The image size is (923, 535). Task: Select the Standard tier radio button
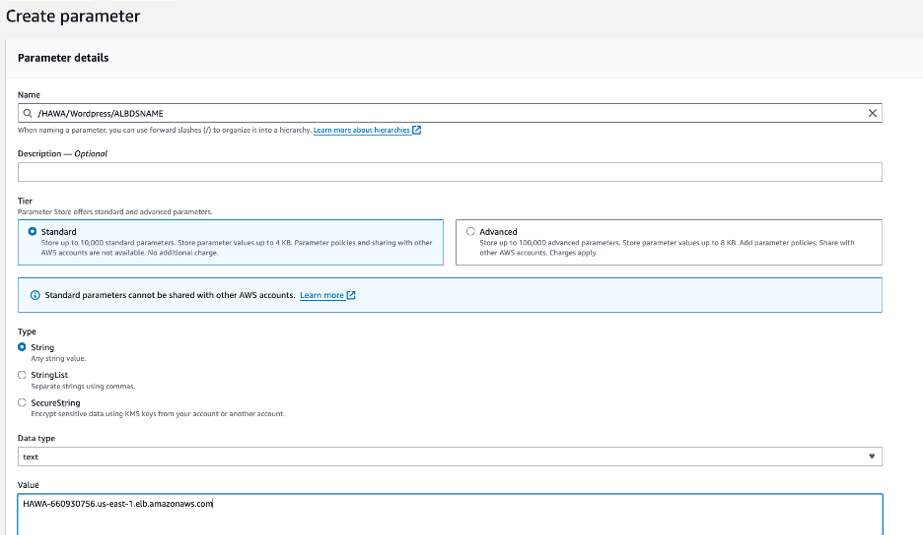(33, 231)
